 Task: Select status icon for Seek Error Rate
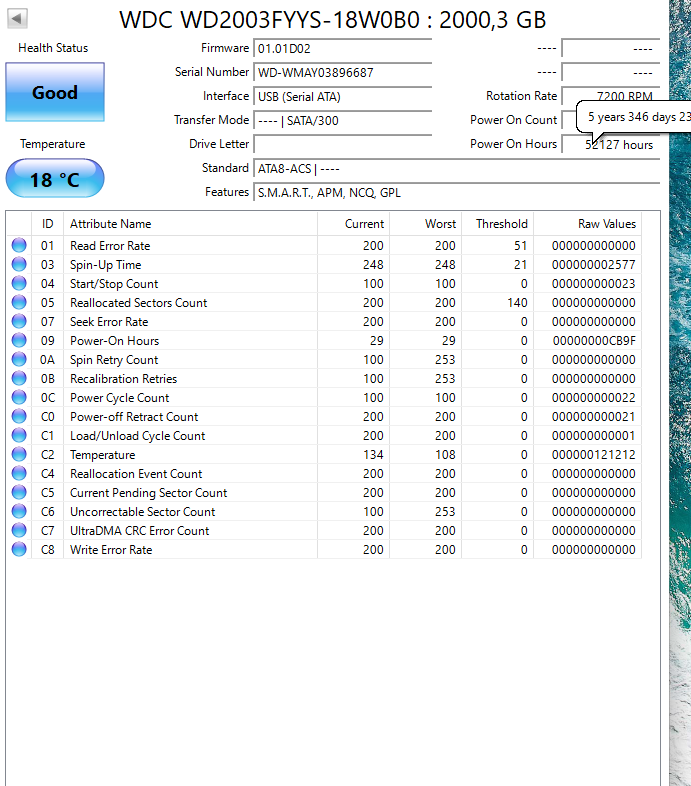(19, 322)
